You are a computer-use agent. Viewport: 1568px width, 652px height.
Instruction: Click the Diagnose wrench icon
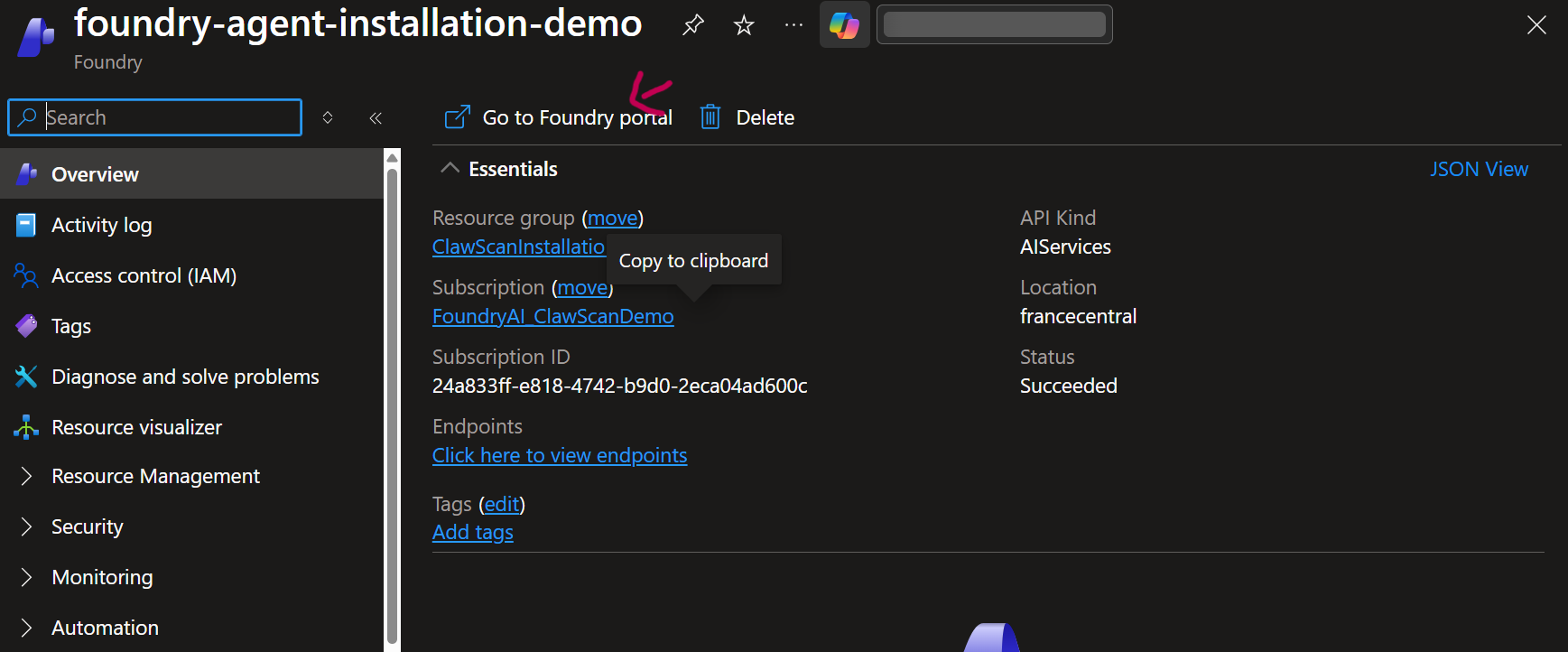pos(27,377)
